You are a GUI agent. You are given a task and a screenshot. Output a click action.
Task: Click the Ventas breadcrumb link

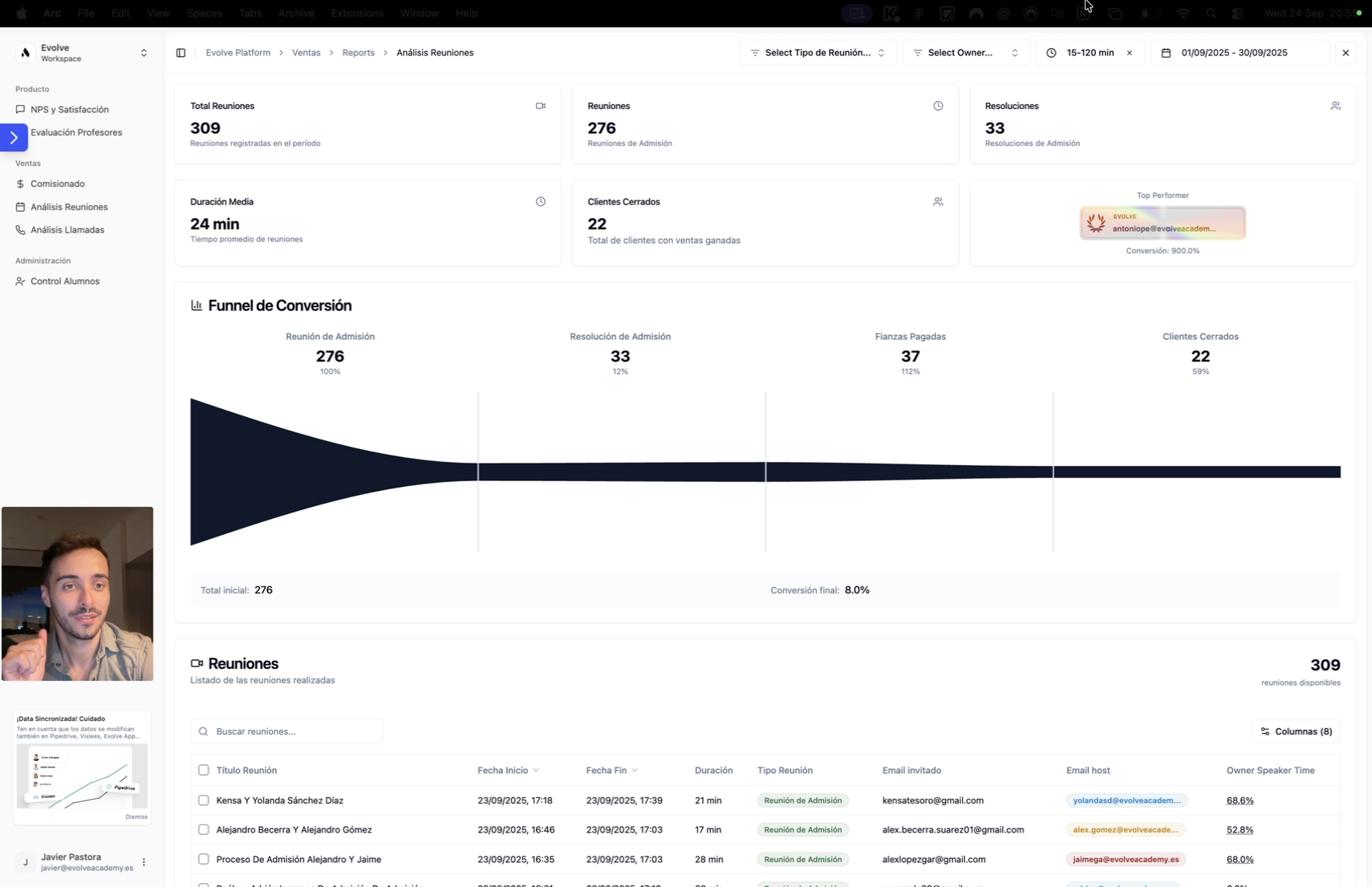[306, 53]
